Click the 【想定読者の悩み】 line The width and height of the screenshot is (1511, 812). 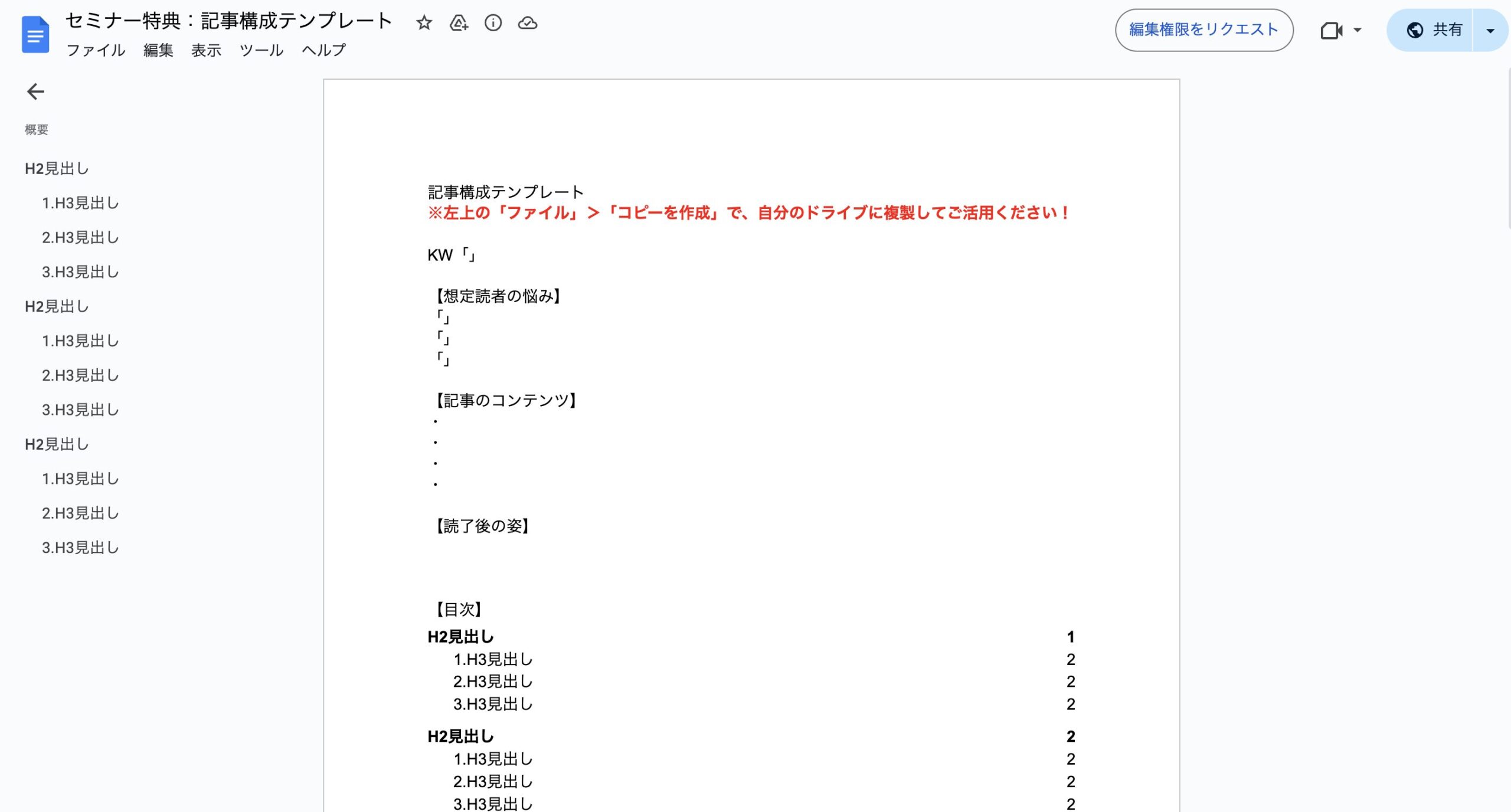click(498, 296)
